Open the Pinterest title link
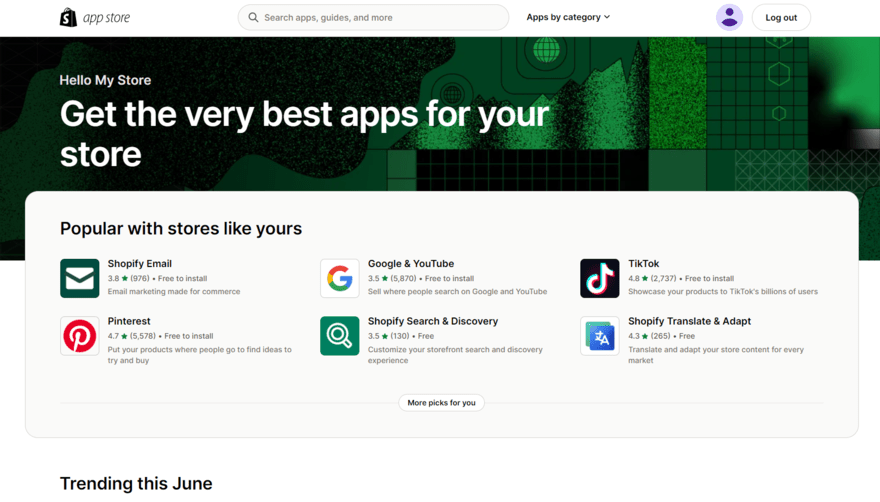 click(129, 321)
